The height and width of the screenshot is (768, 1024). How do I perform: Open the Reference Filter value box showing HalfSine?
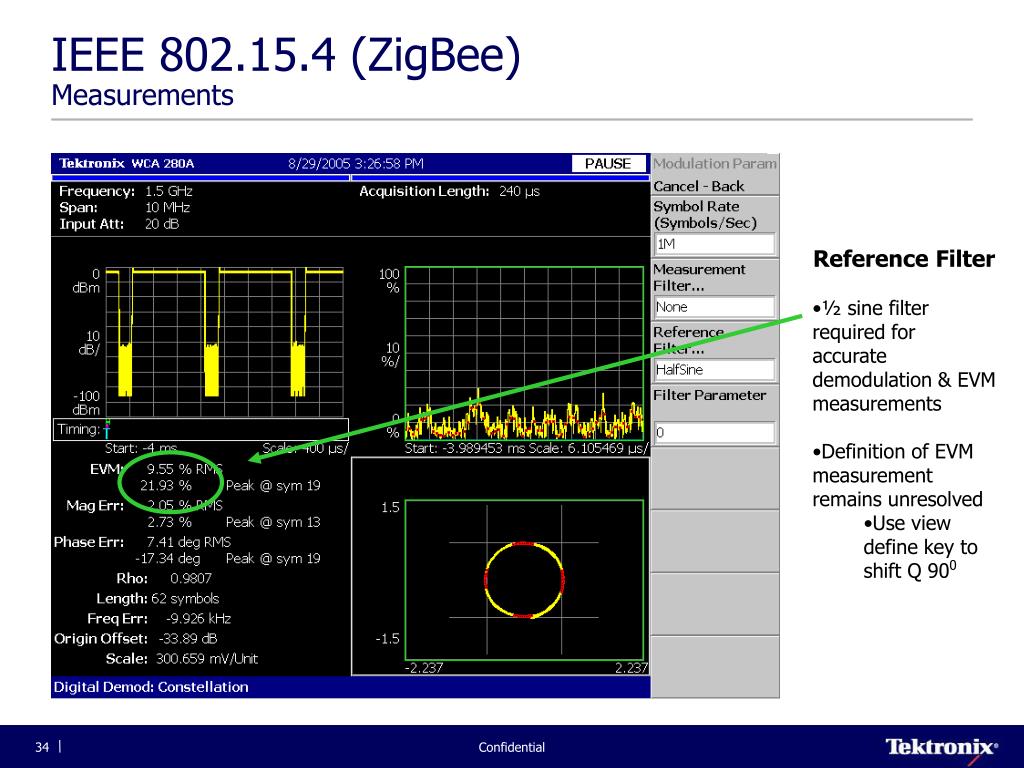coord(714,370)
